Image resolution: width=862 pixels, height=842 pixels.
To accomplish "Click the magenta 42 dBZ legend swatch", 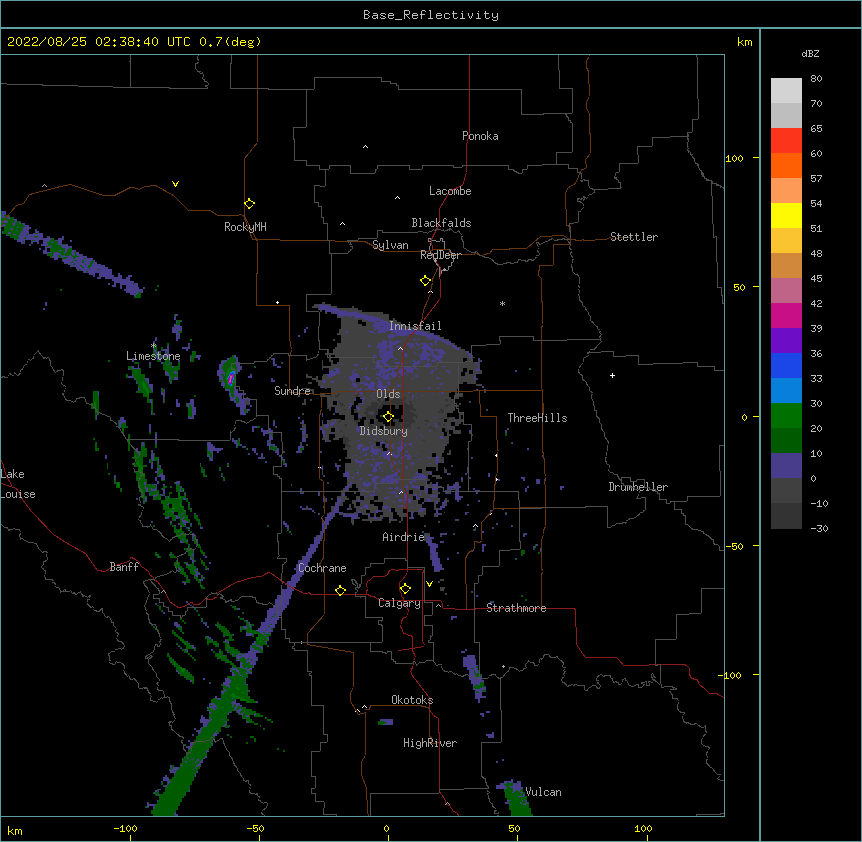I will [786, 315].
